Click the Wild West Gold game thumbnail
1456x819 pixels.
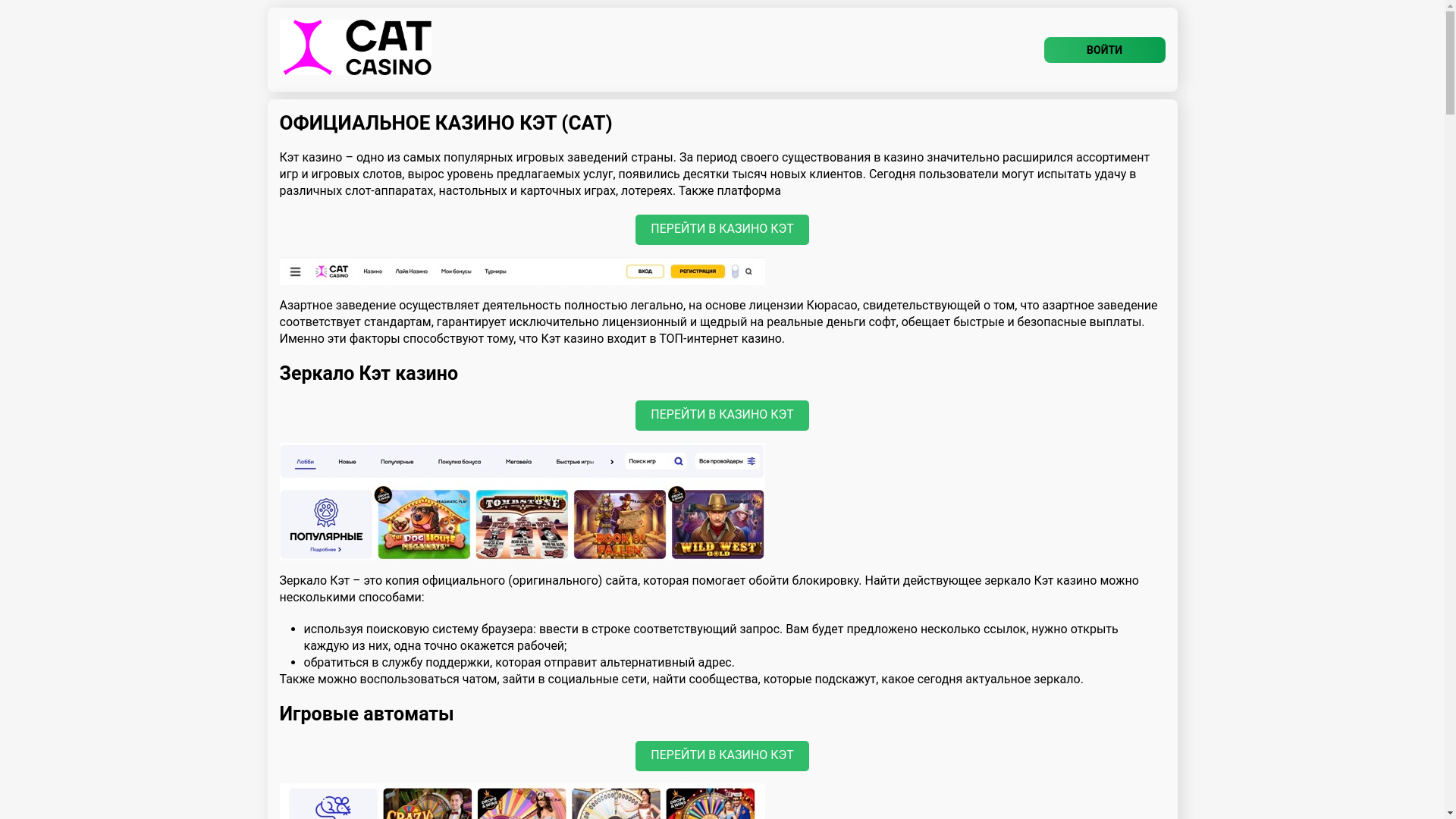pyautogui.click(x=717, y=525)
